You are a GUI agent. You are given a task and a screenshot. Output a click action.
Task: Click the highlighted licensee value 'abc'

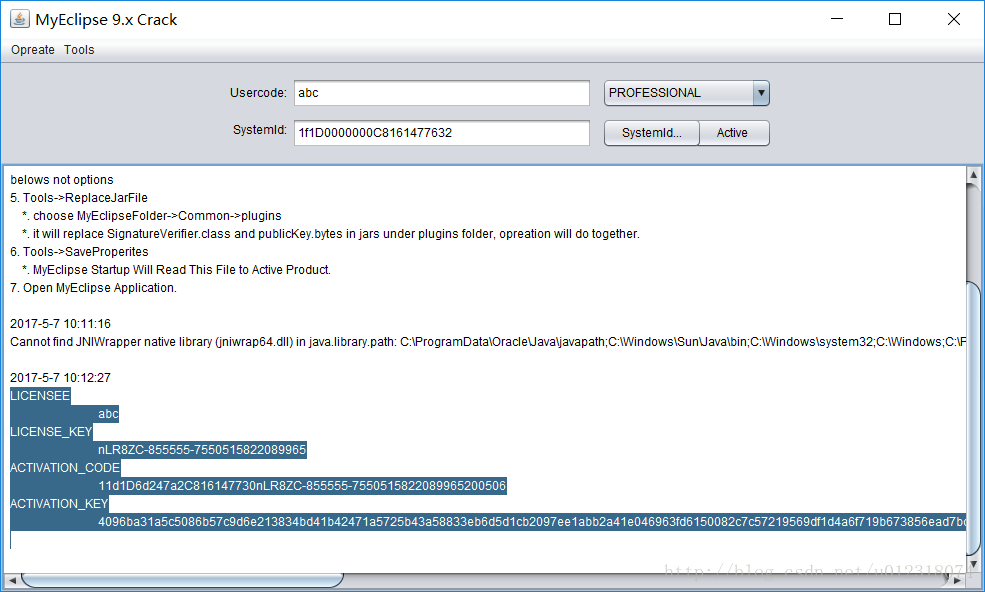(108, 414)
